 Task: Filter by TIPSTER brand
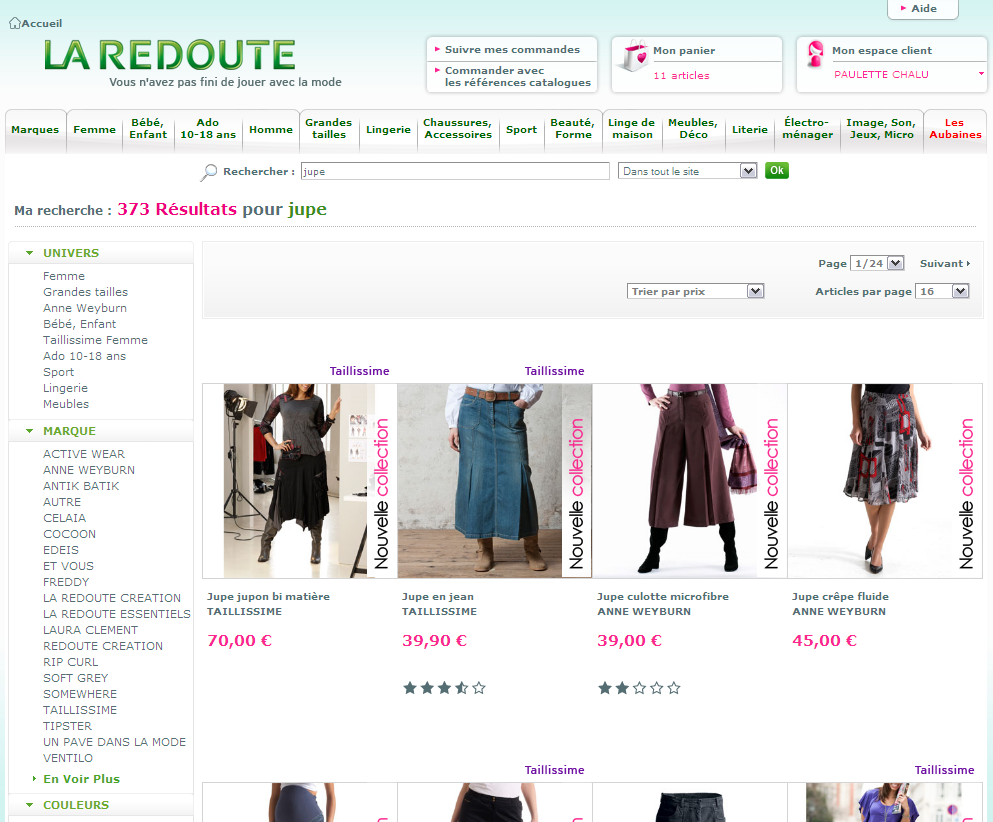67,726
